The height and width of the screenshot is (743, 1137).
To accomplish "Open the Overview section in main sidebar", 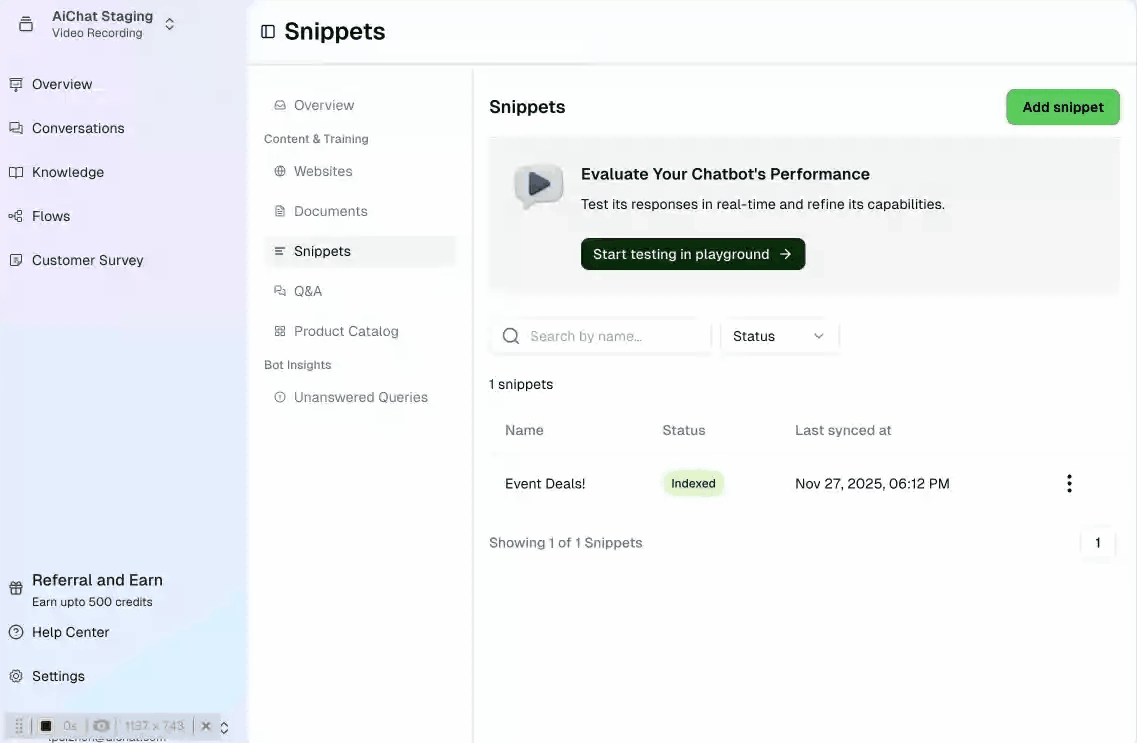I will (x=60, y=84).
